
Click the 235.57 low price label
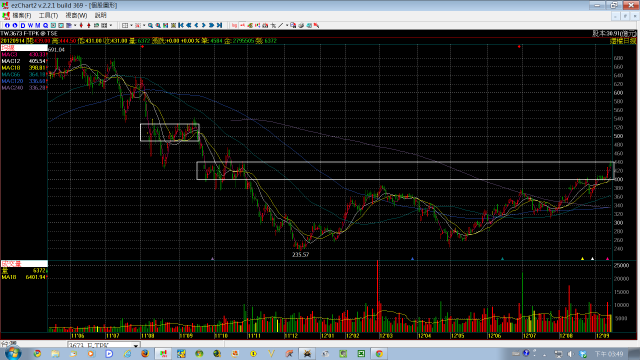click(x=300, y=254)
